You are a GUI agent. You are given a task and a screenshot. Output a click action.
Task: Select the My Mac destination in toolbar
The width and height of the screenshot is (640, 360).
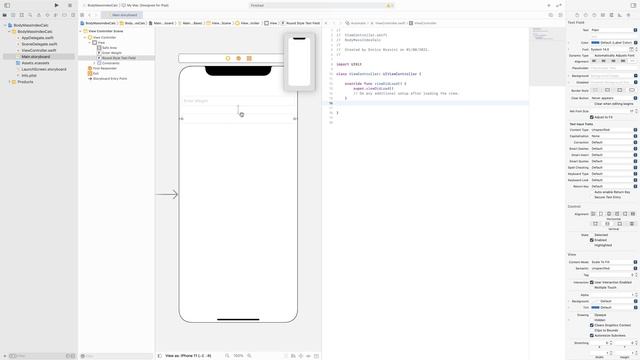point(145,5)
